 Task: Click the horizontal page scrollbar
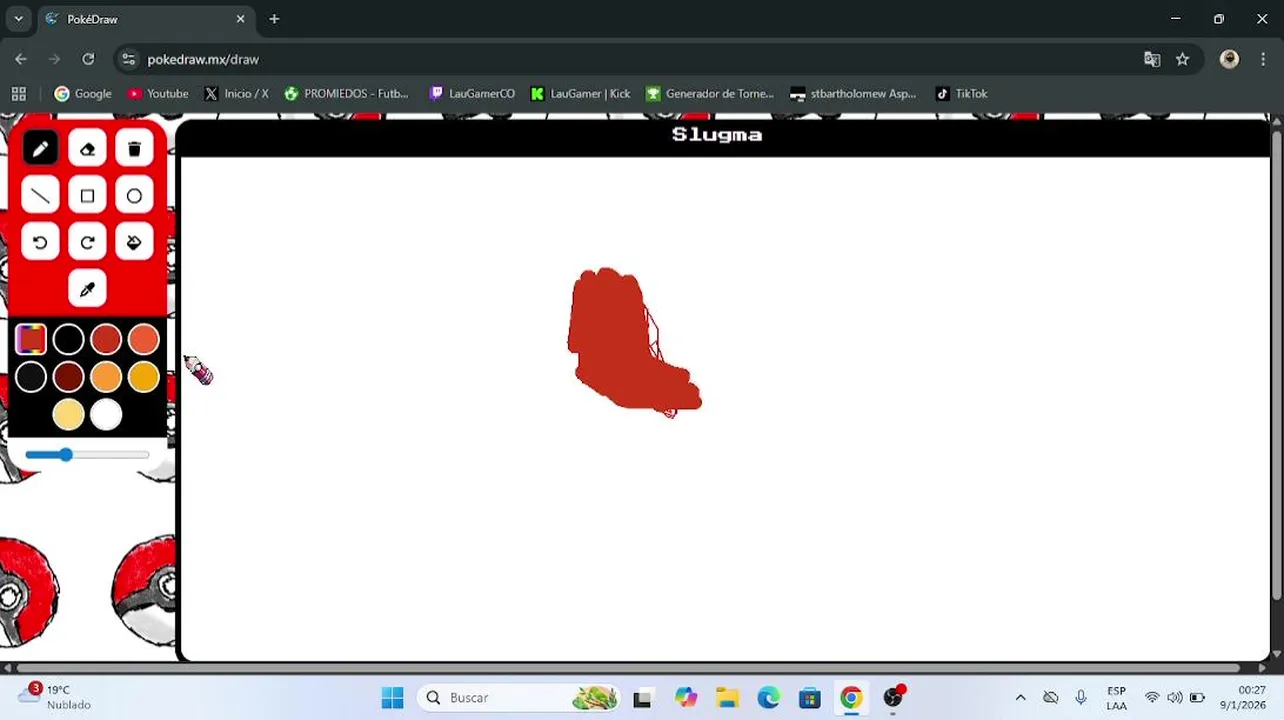tap(628, 667)
